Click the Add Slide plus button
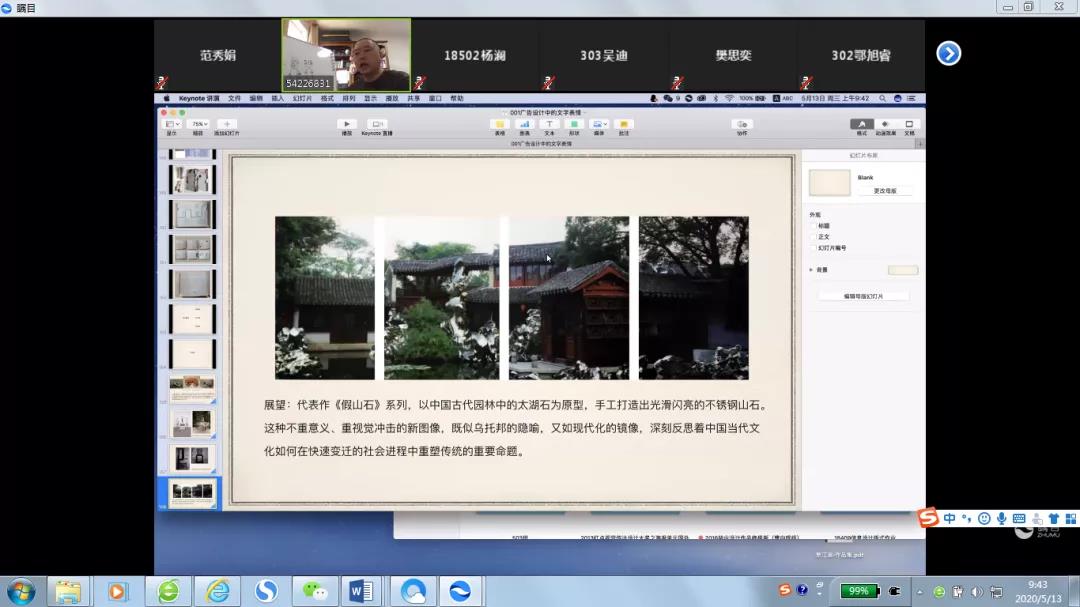Screen dimensions: 1080x607 (227, 125)
